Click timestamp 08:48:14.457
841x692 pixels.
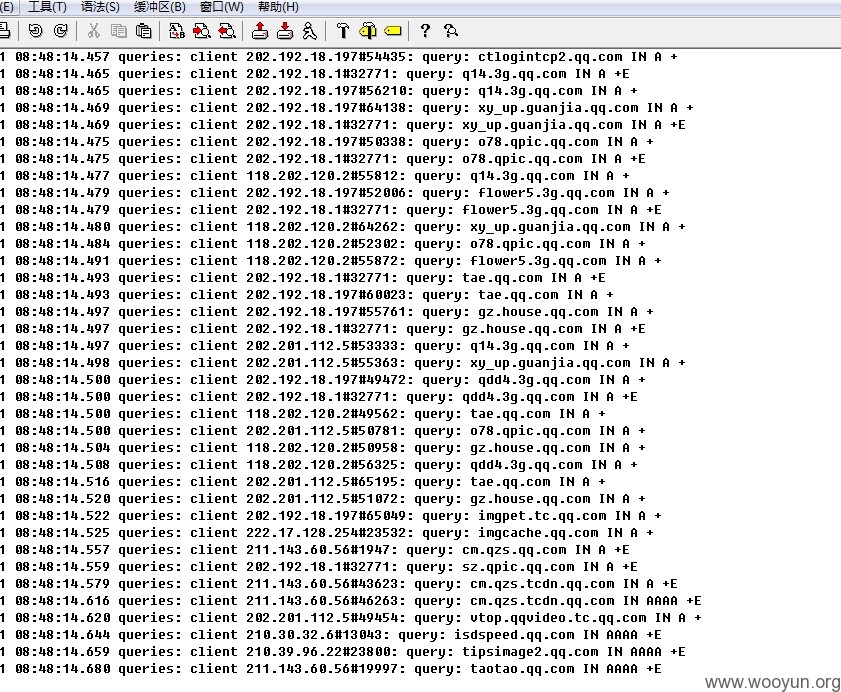click(62, 57)
